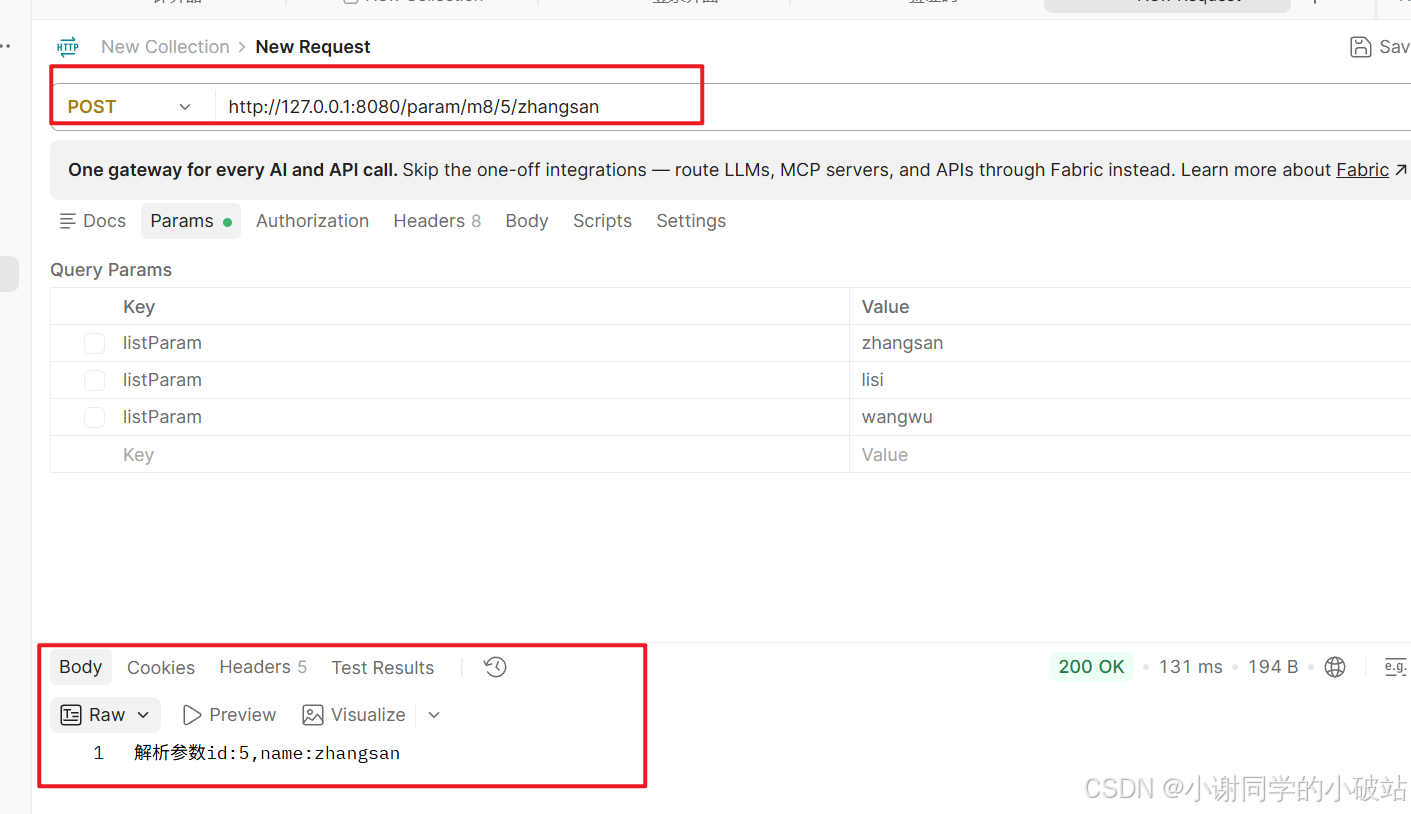Expand the Visualize options chevron
This screenshot has width=1411, height=814.
[x=434, y=715]
